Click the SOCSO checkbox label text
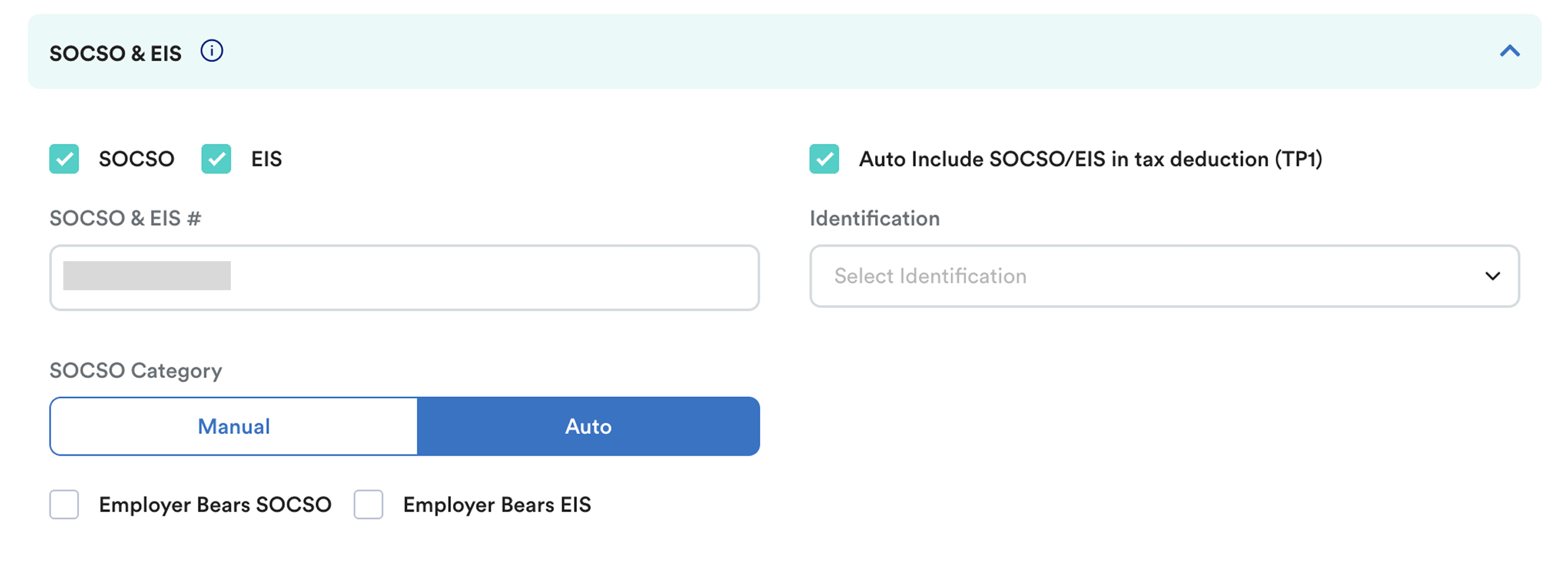This screenshot has height=587, width=1568. 136,159
